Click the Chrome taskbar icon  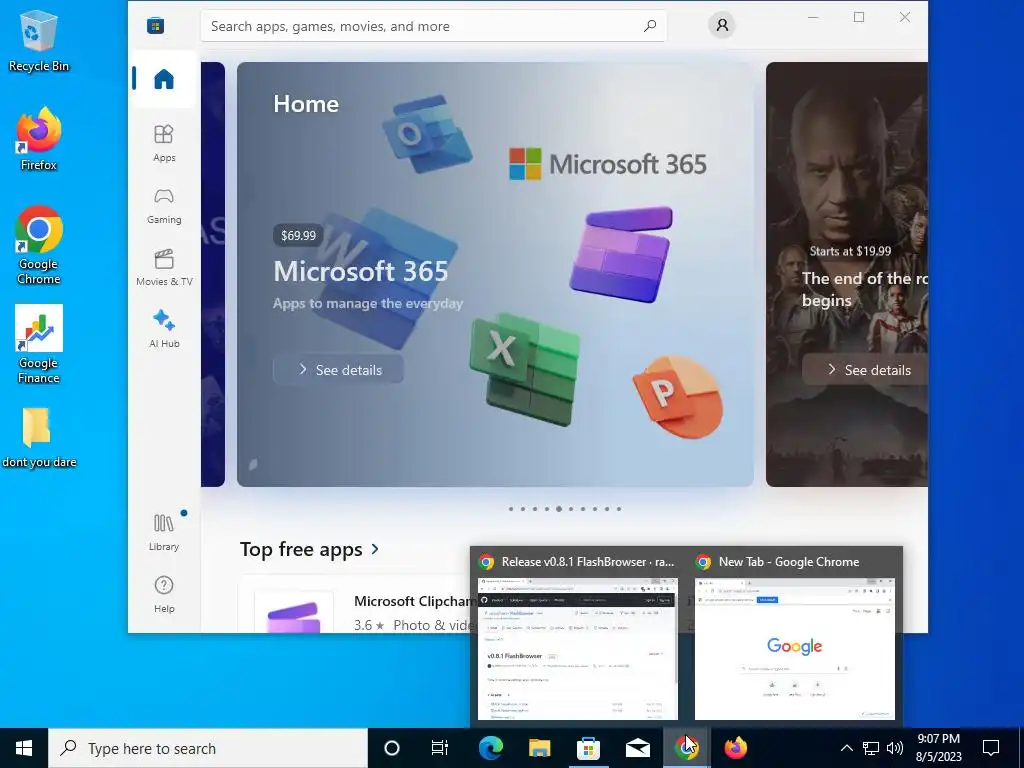click(686, 748)
